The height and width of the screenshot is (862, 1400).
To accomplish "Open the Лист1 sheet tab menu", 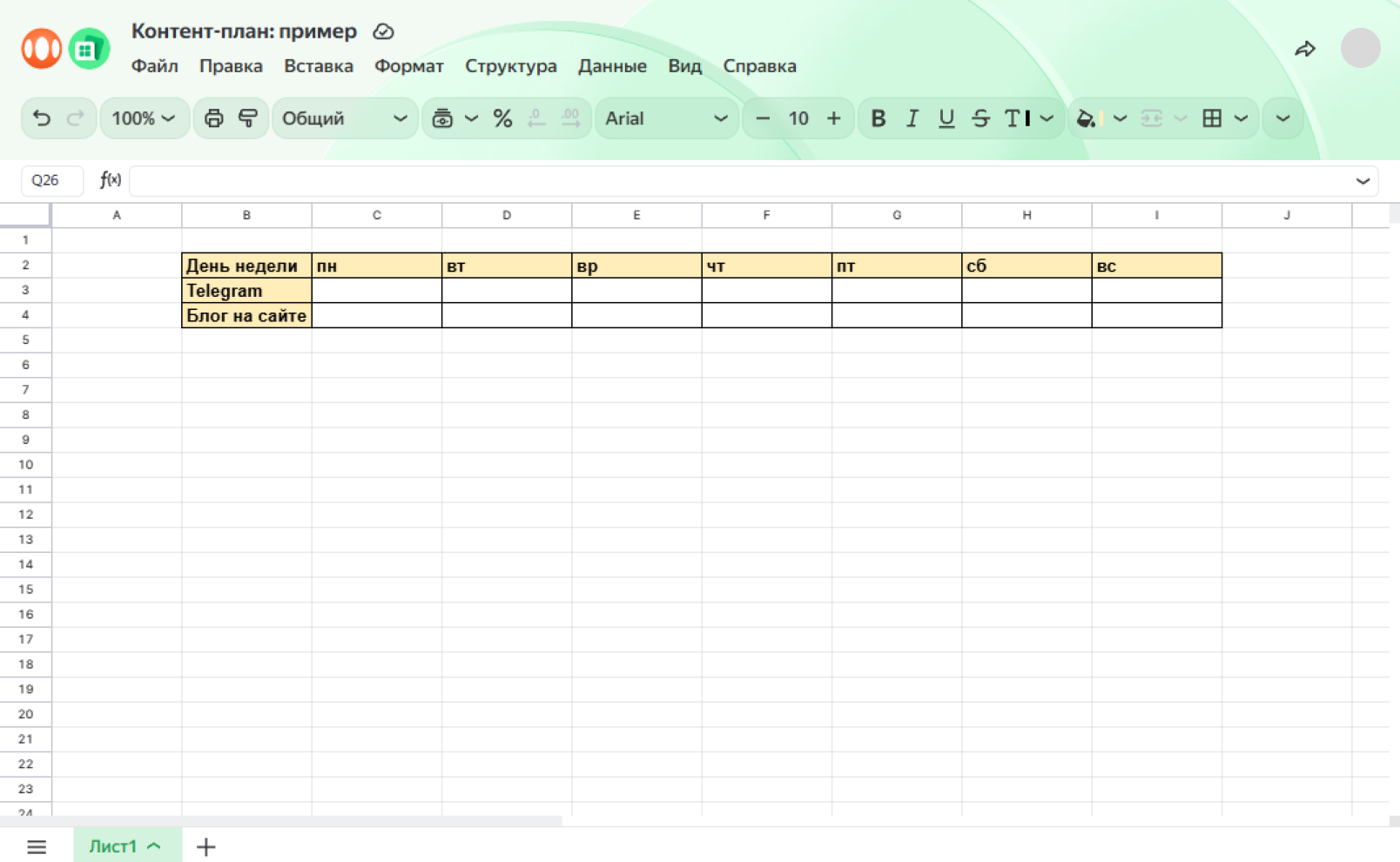I will click(154, 846).
